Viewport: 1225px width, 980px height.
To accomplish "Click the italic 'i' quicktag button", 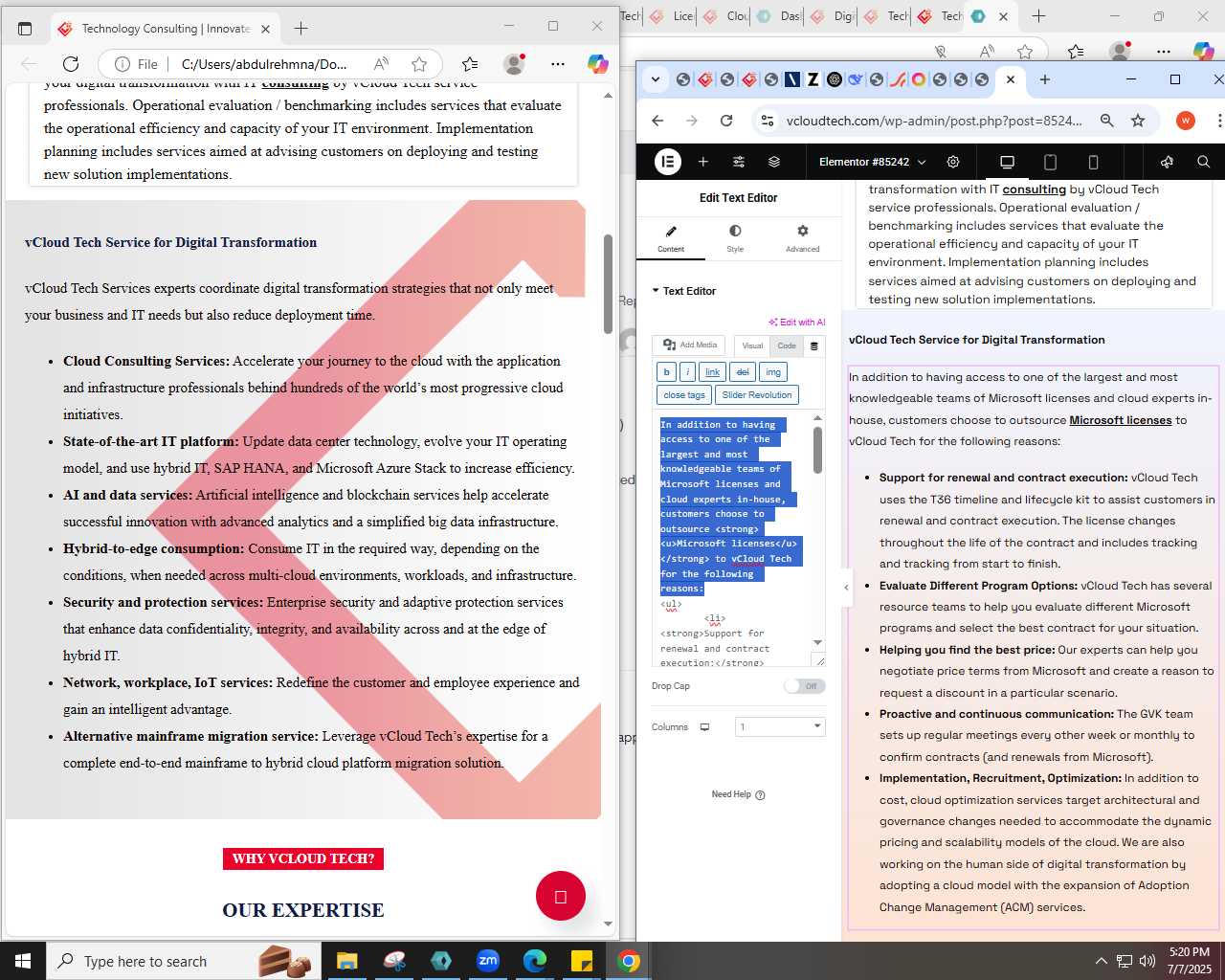I will pos(687,372).
